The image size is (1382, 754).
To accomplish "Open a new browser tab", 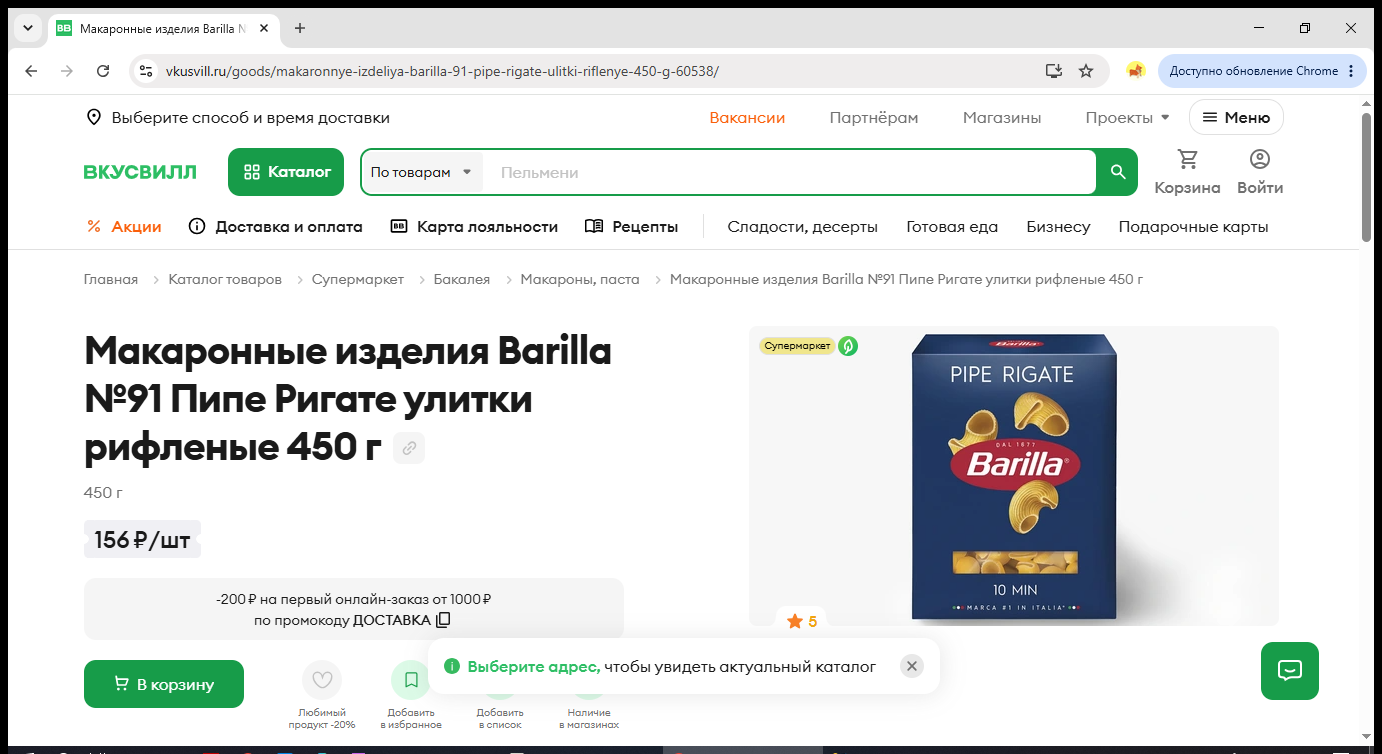I will (x=300, y=28).
